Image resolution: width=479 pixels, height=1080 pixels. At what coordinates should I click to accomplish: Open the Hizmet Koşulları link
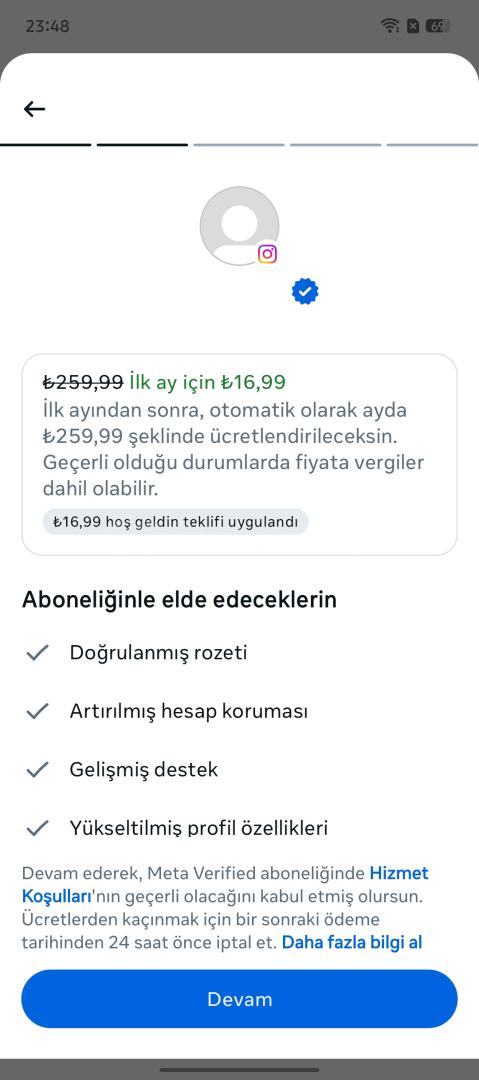click(225, 885)
